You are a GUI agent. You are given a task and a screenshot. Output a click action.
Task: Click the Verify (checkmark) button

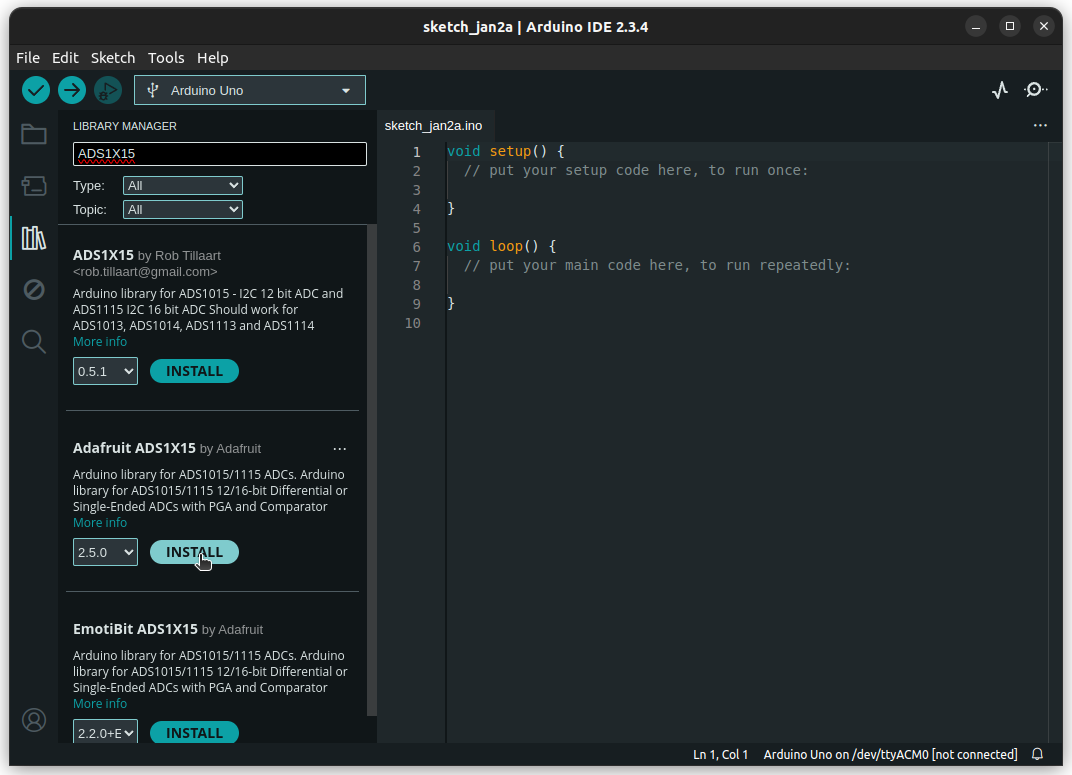tap(35, 90)
